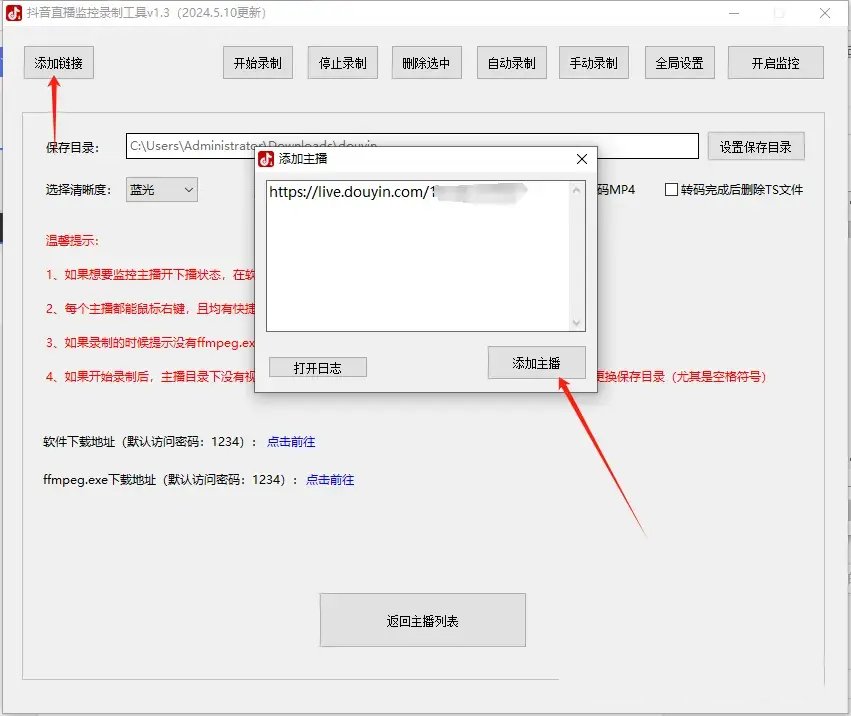This screenshot has width=851, height=716.
Task: Delete selected with 删除选中
Action: (x=427, y=63)
